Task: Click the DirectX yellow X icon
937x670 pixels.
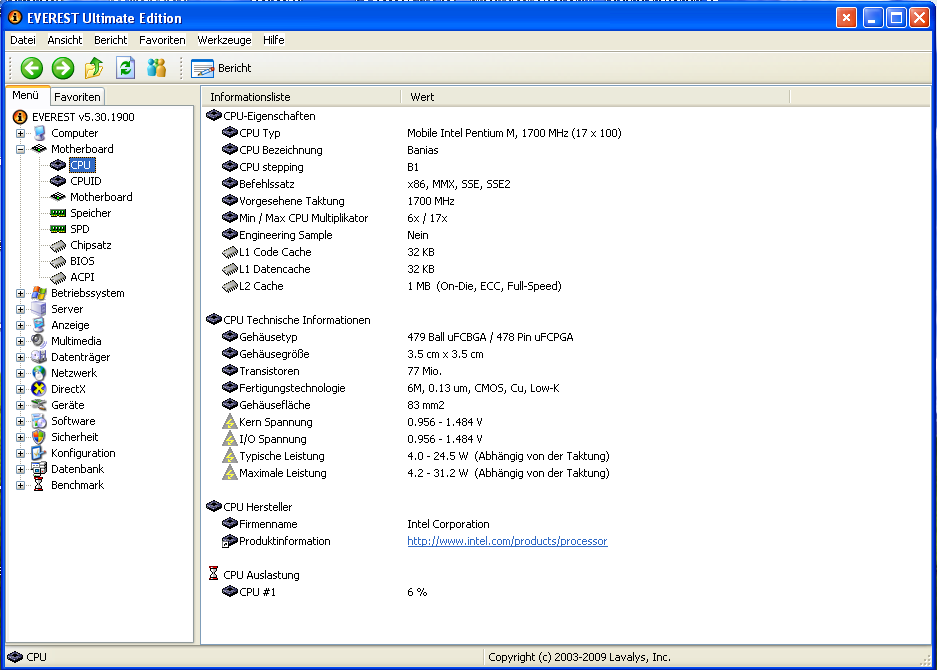Action: pos(39,389)
